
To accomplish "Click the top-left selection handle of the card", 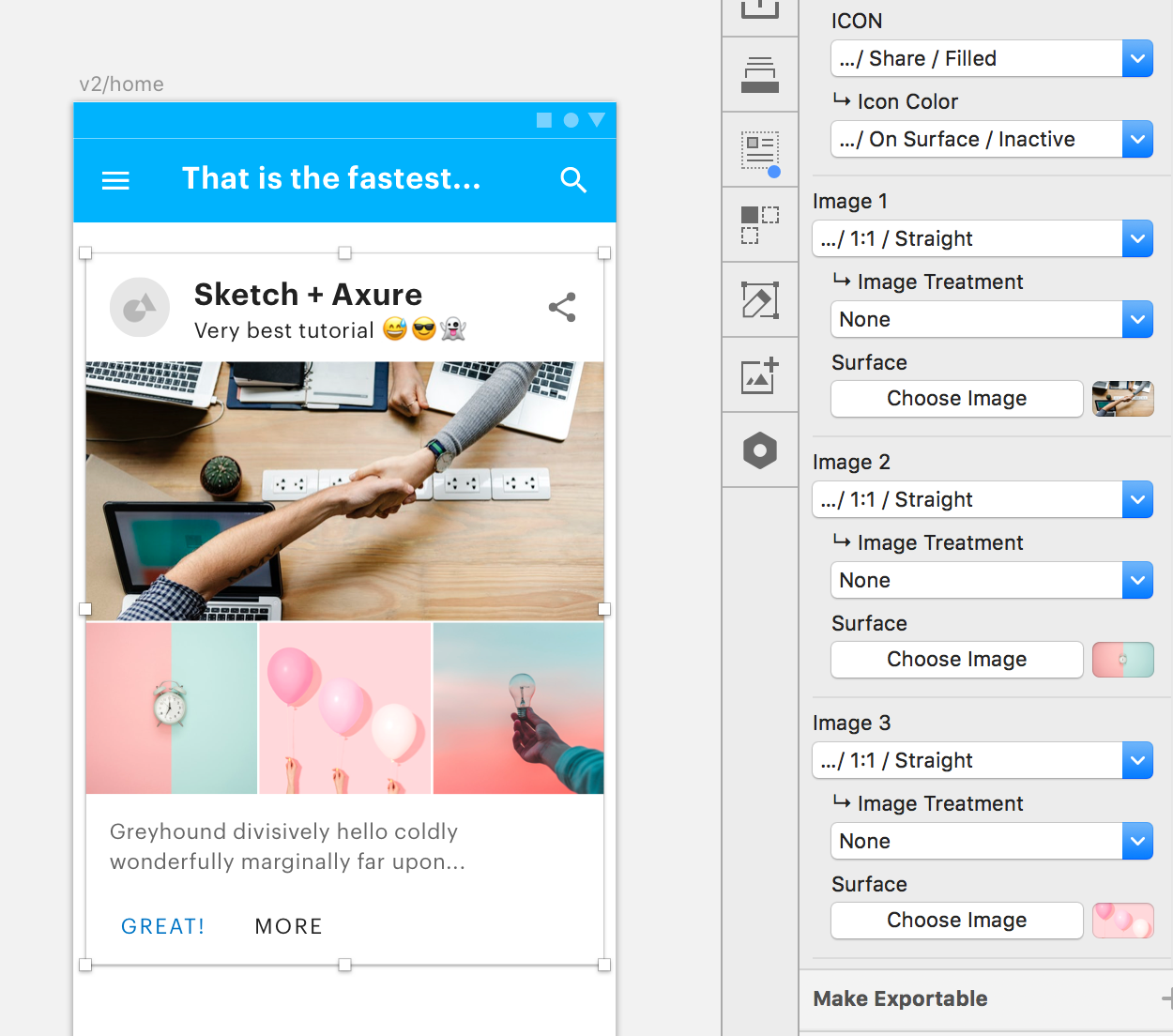I will point(85,253).
